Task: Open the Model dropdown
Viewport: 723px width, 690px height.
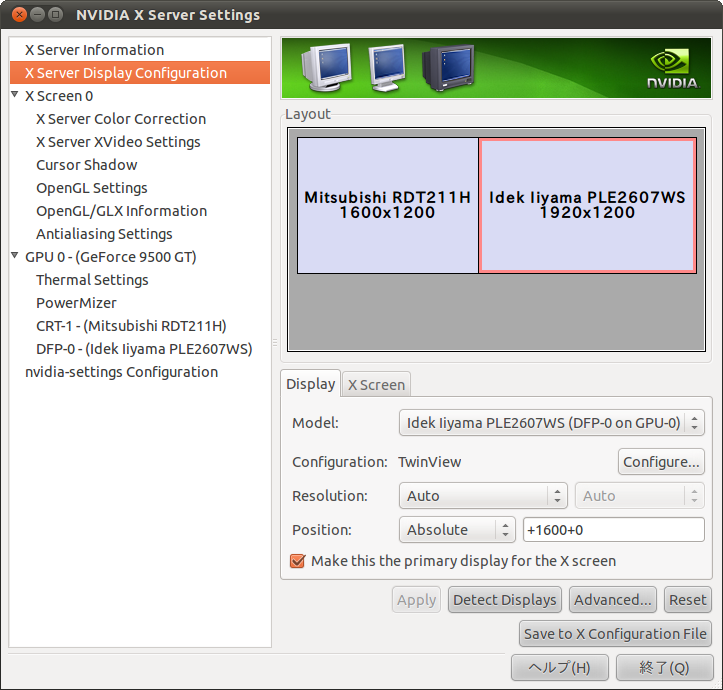Action: (551, 423)
